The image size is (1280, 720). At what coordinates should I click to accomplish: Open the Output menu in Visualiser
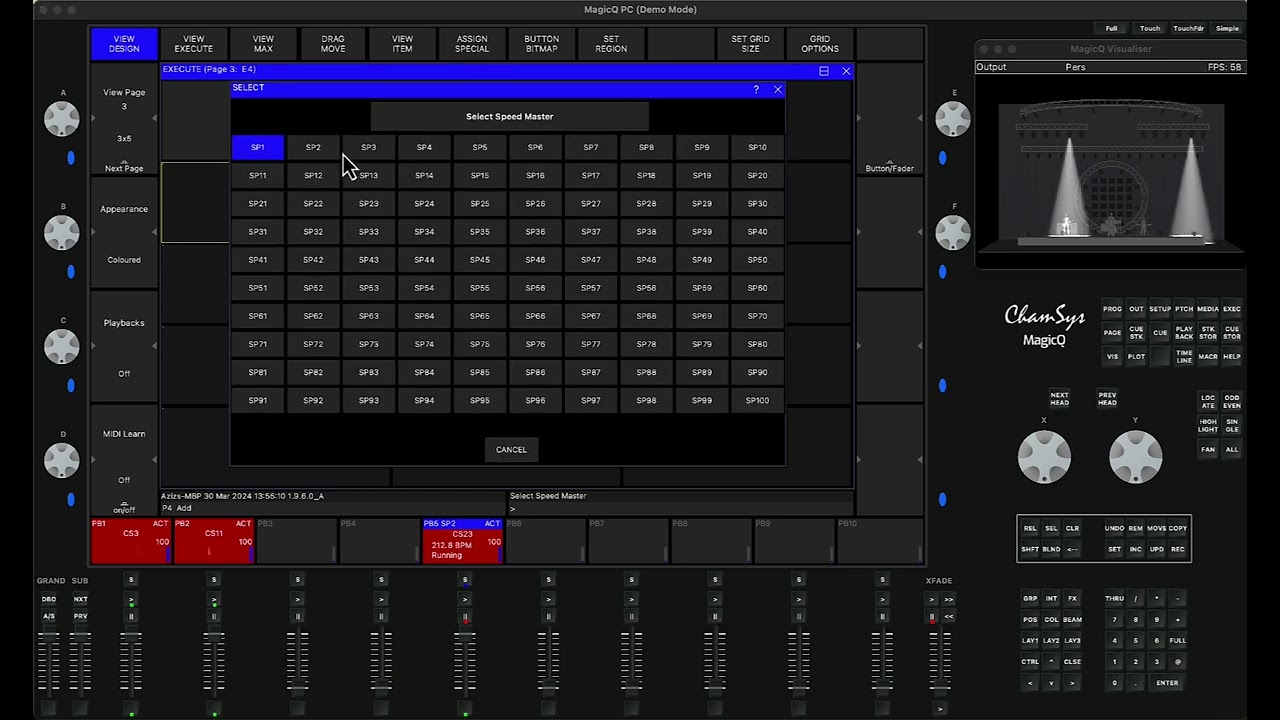pyautogui.click(x=991, y=67)
